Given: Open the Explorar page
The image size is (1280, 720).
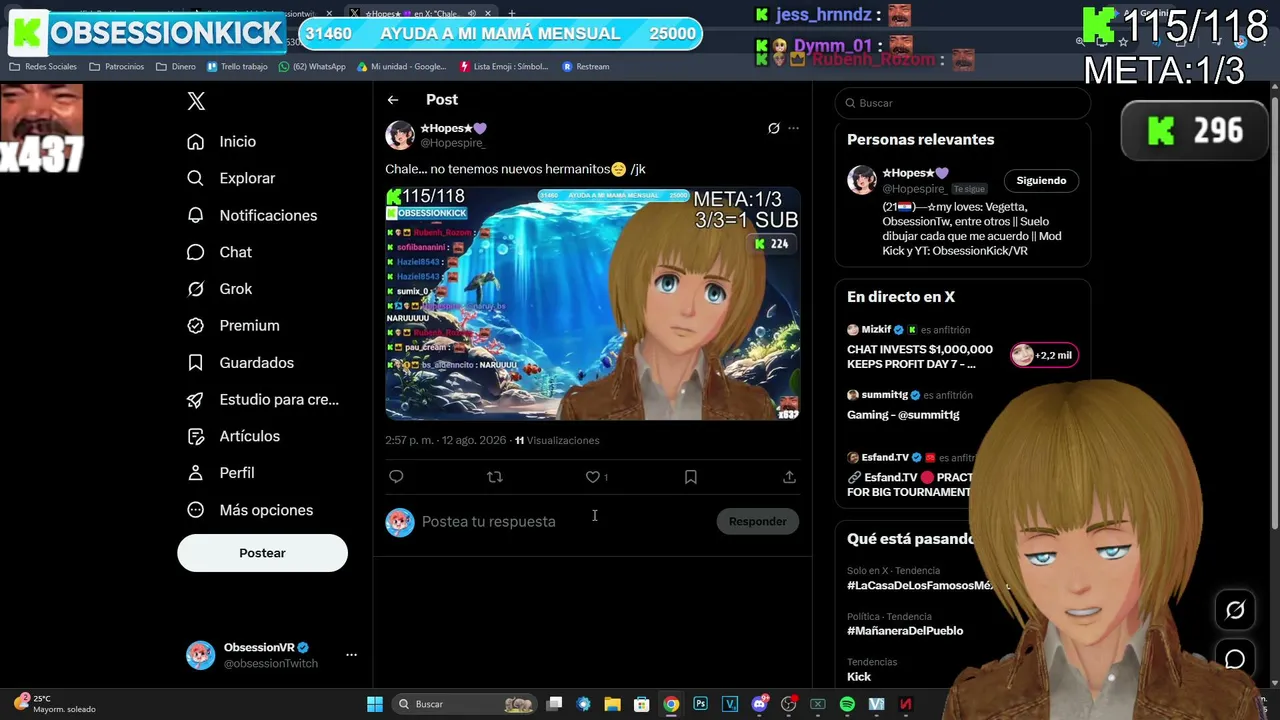Looking at the screenshot, I should (231, 178).
